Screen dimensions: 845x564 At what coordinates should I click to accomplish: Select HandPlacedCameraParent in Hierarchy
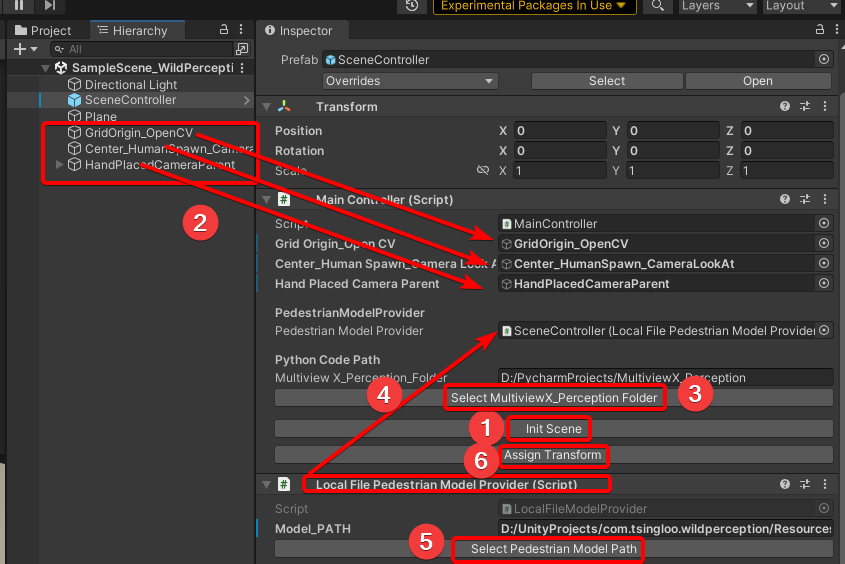pos(160,165)
